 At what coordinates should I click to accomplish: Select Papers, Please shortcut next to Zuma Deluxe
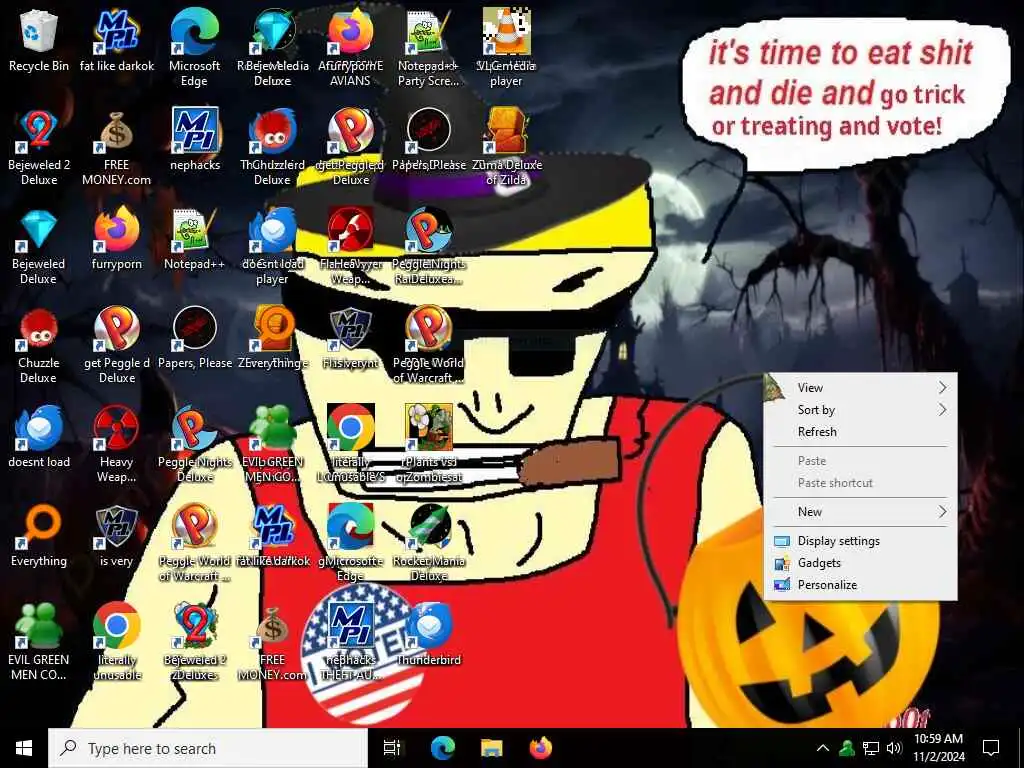[429, 140]
